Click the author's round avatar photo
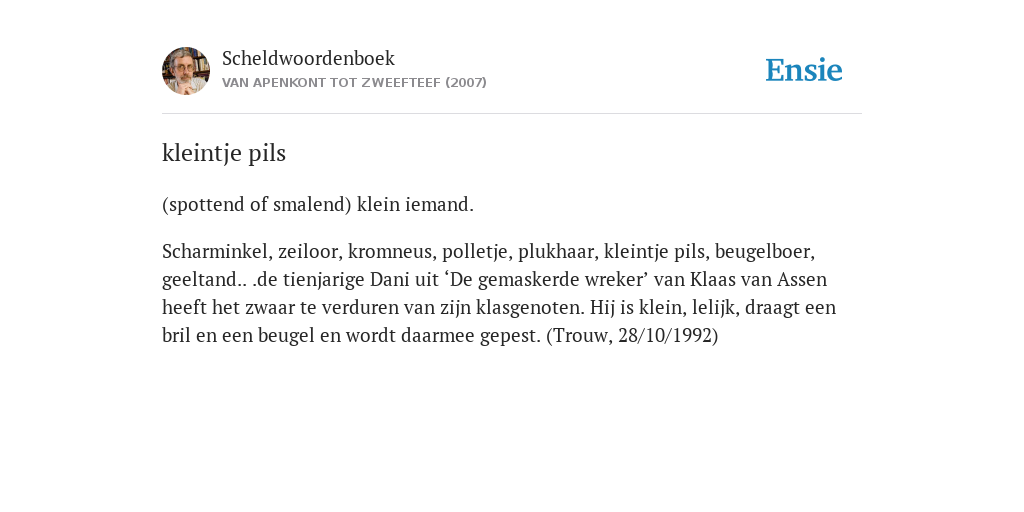1024x512 pixels. [186, 71]
